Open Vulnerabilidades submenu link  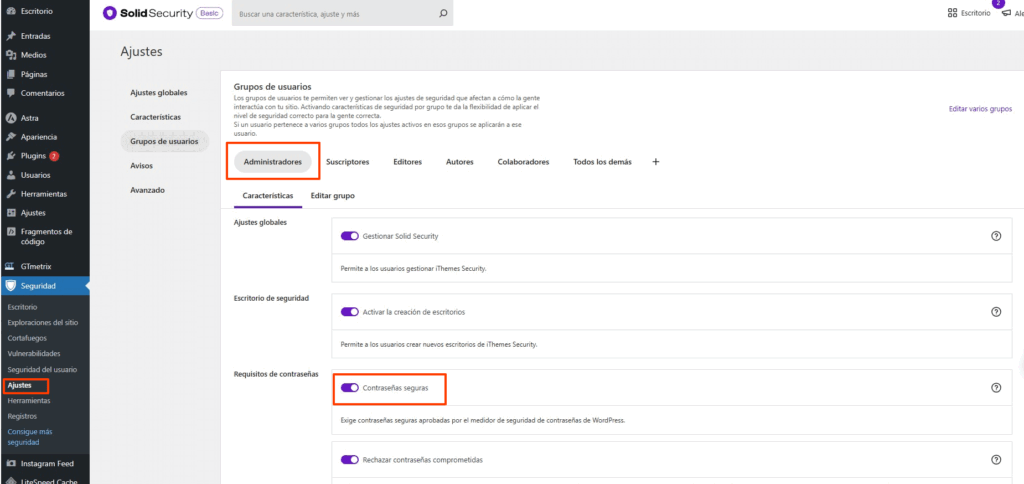click(34, 353)
